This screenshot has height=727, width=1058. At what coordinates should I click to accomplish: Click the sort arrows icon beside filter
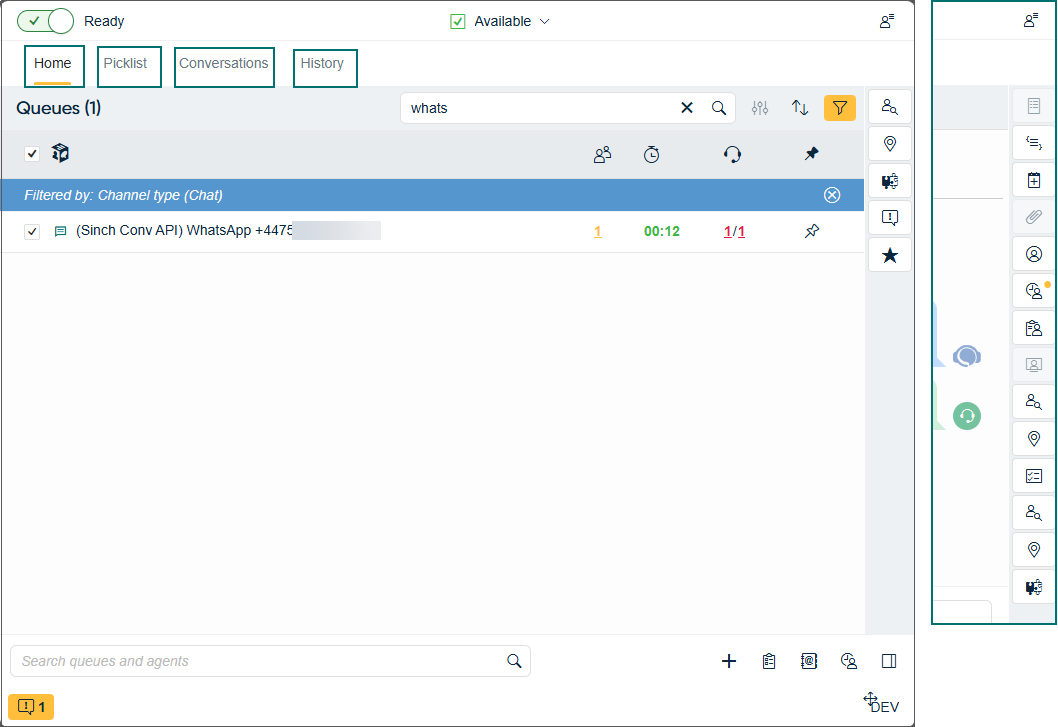click(x=800, y=108)
